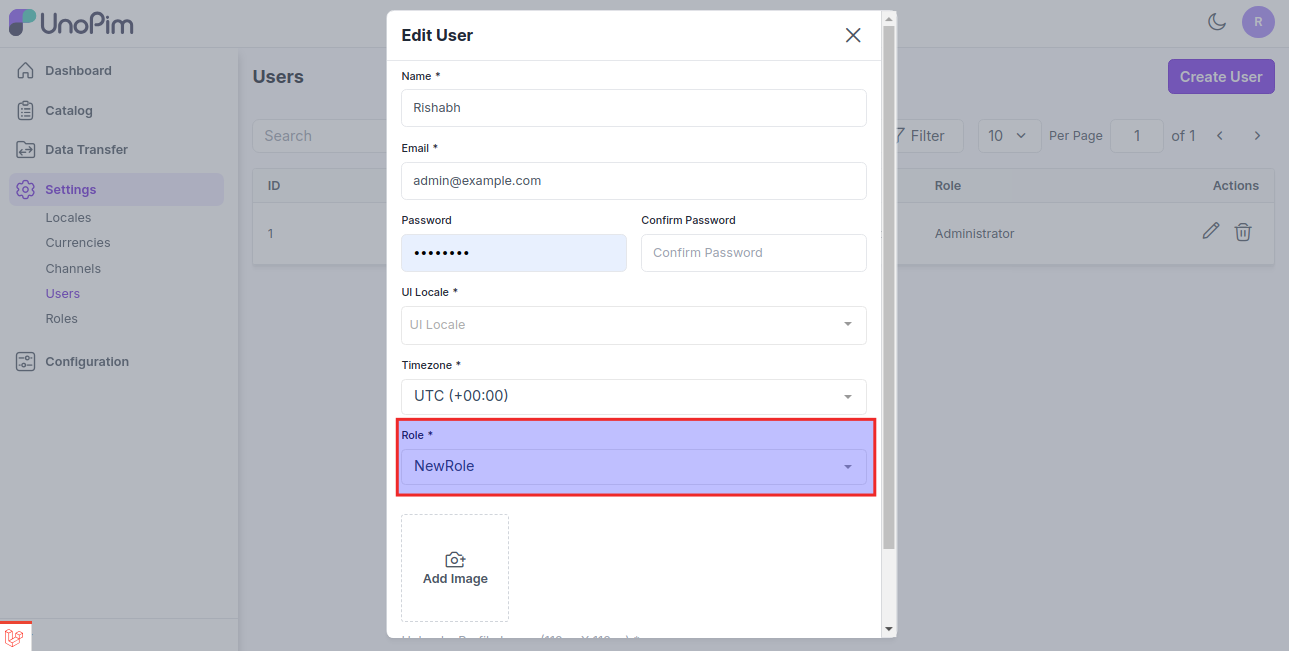1289x651 pixels.
Task: Click the Create User button
Action: click(x=1220, y=77)
